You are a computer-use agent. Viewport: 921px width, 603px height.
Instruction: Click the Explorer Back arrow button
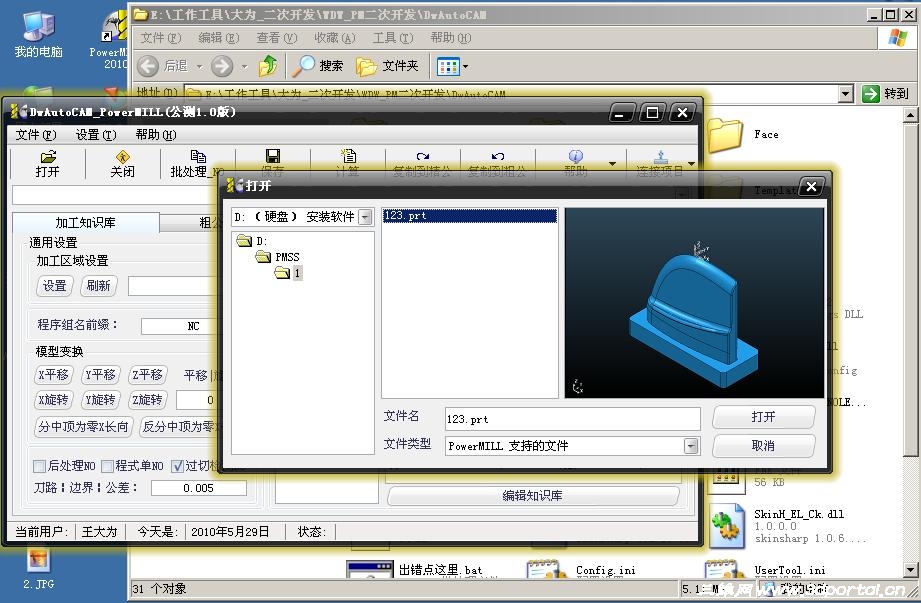pyautogui.click(x=148, y=66)
